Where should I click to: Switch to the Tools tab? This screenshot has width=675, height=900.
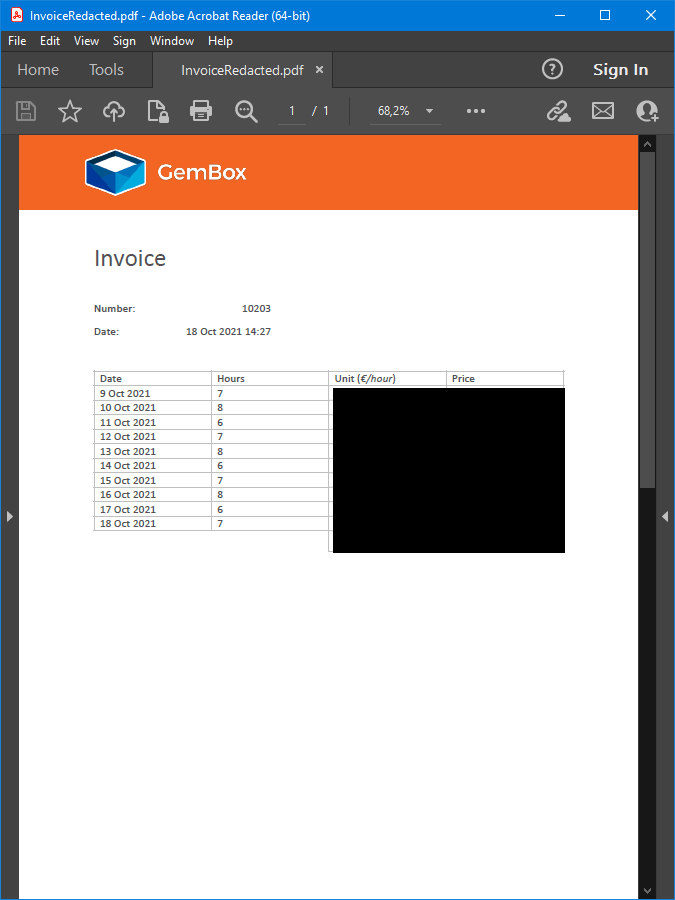106,70
